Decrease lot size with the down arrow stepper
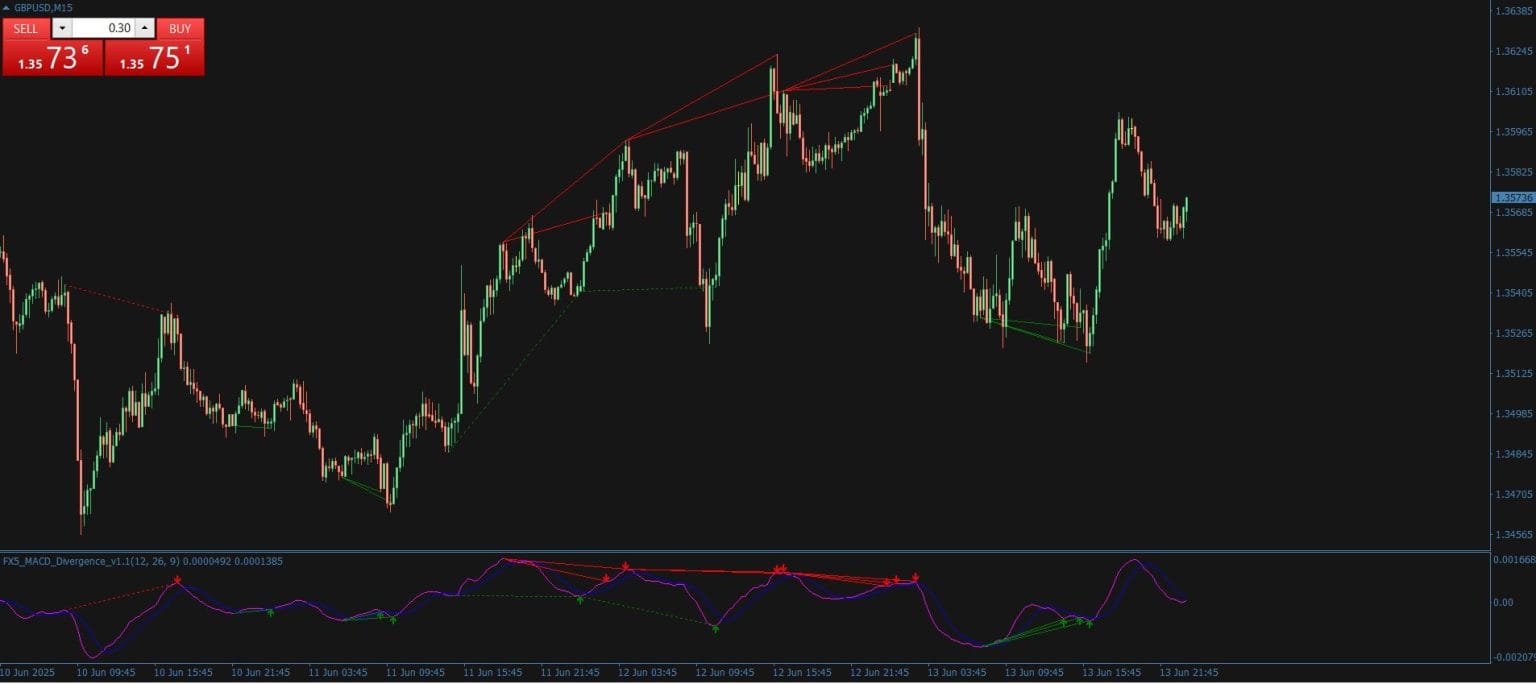 pos(61,28)
